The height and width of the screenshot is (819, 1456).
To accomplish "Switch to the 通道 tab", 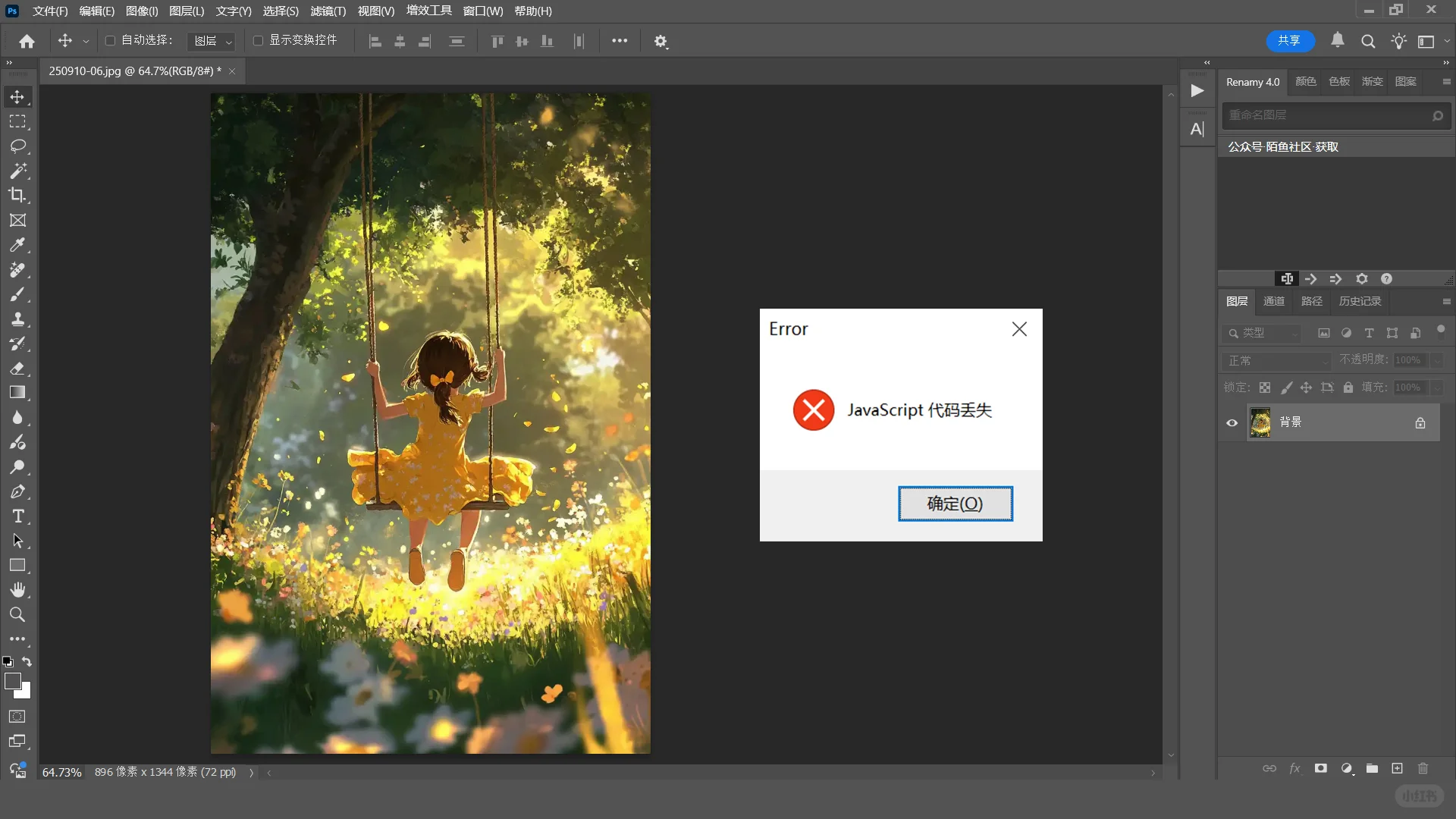I will click(1273, 301).
